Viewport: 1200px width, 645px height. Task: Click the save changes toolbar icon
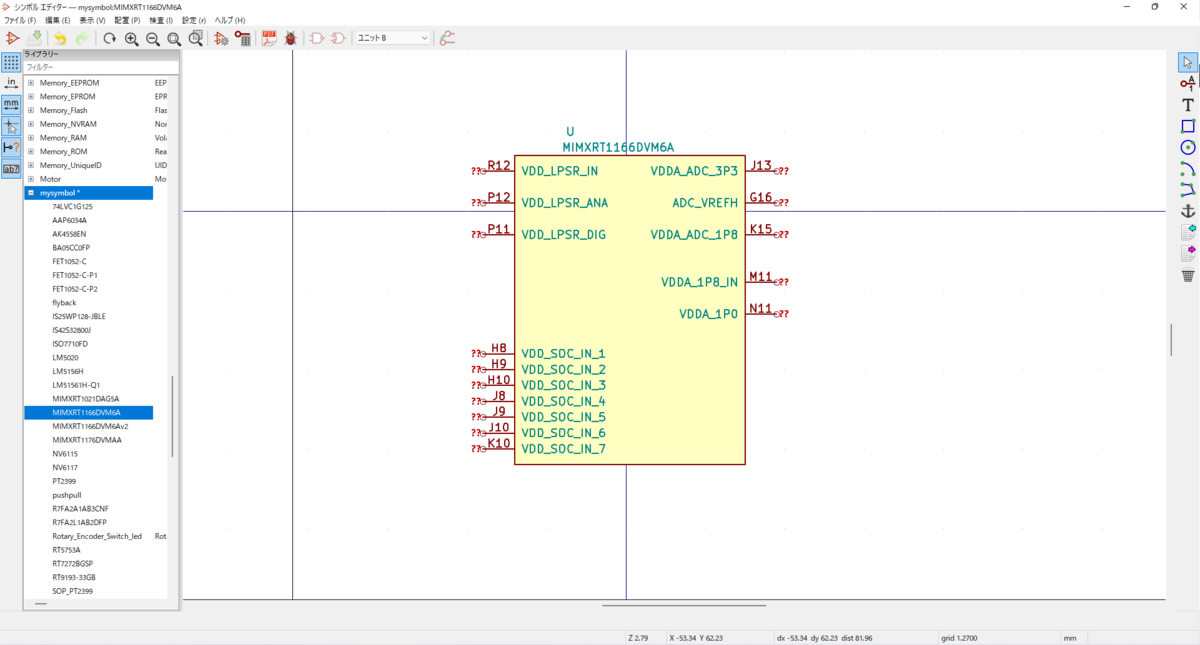[x=35, y=38]
